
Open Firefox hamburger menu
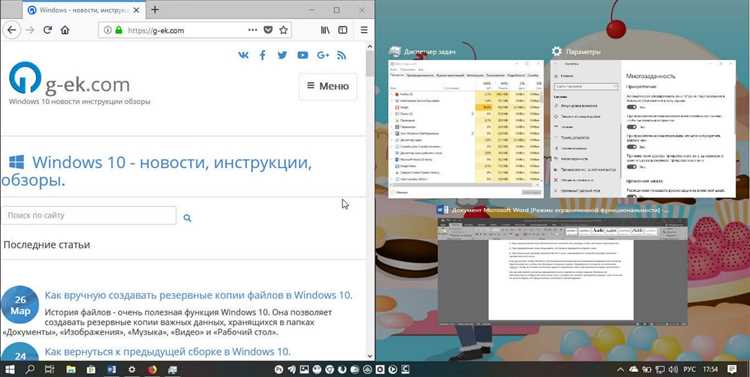pyautogui.click(x=364, y=30)
